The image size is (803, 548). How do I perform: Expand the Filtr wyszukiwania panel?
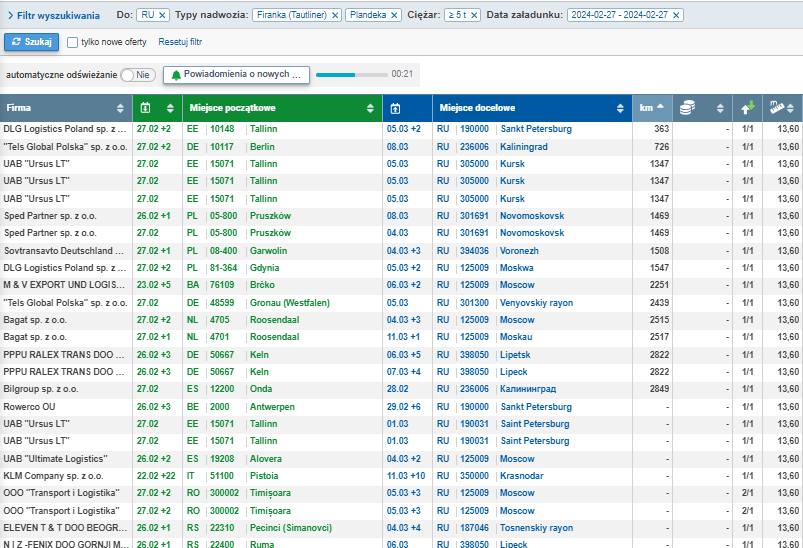click(x=54, y=15)
